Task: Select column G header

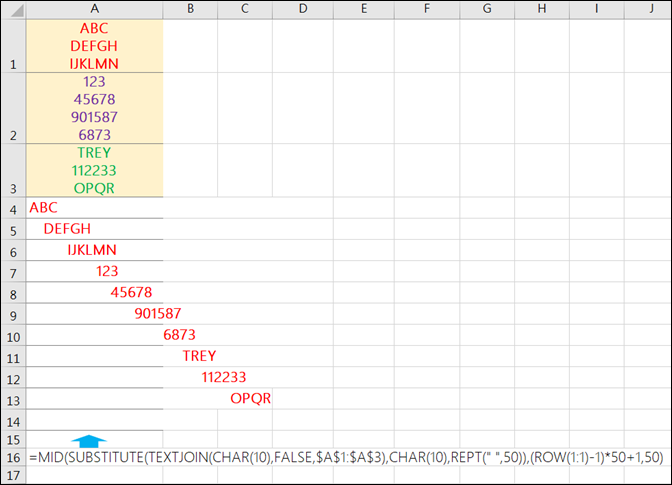Action: point(487,9)
